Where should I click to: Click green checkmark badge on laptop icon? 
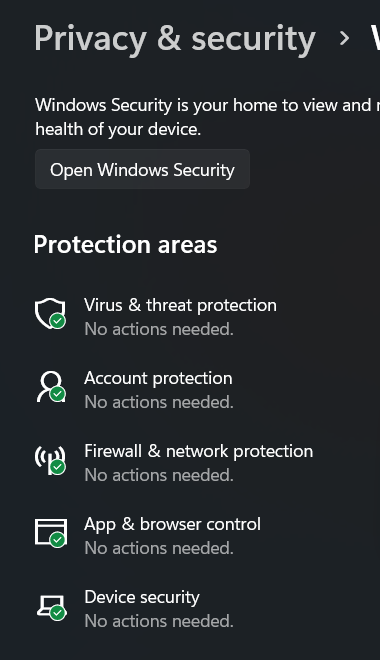point(58,613)
